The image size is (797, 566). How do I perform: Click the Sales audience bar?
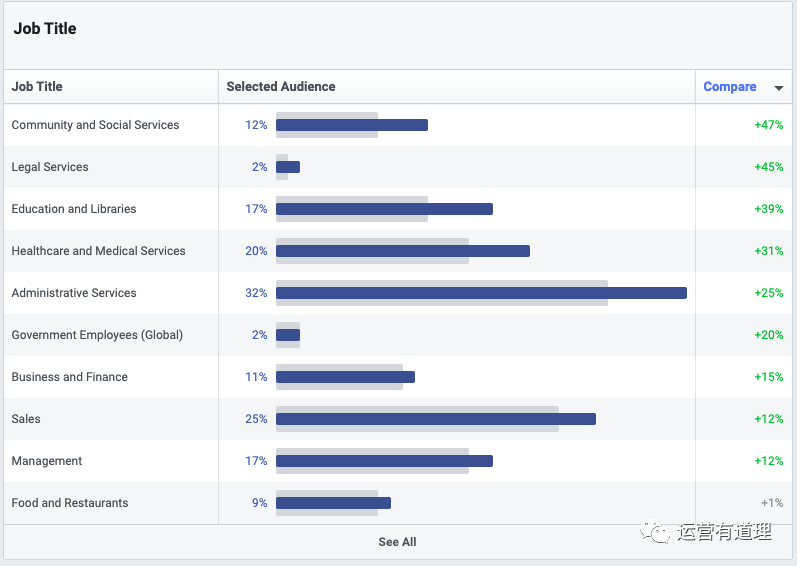click(435, 419)
